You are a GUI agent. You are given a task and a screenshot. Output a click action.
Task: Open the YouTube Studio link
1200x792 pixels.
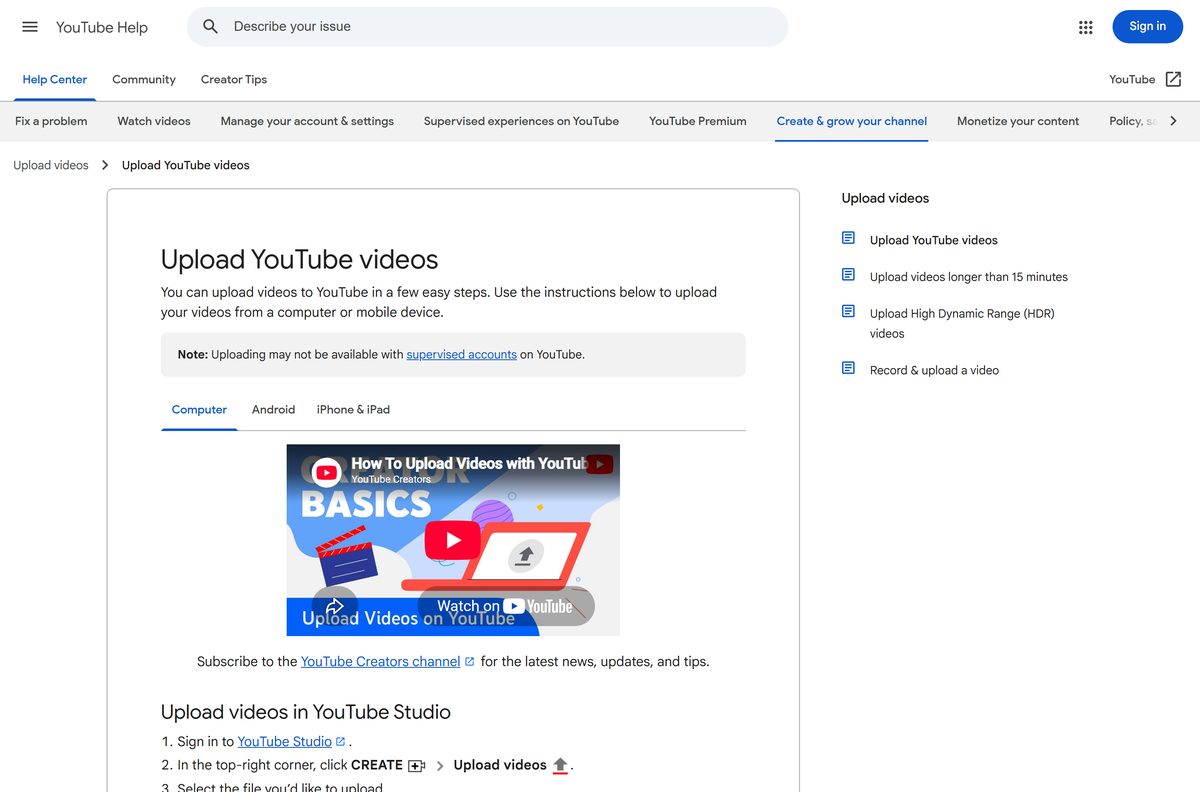[x=285, y=741]
